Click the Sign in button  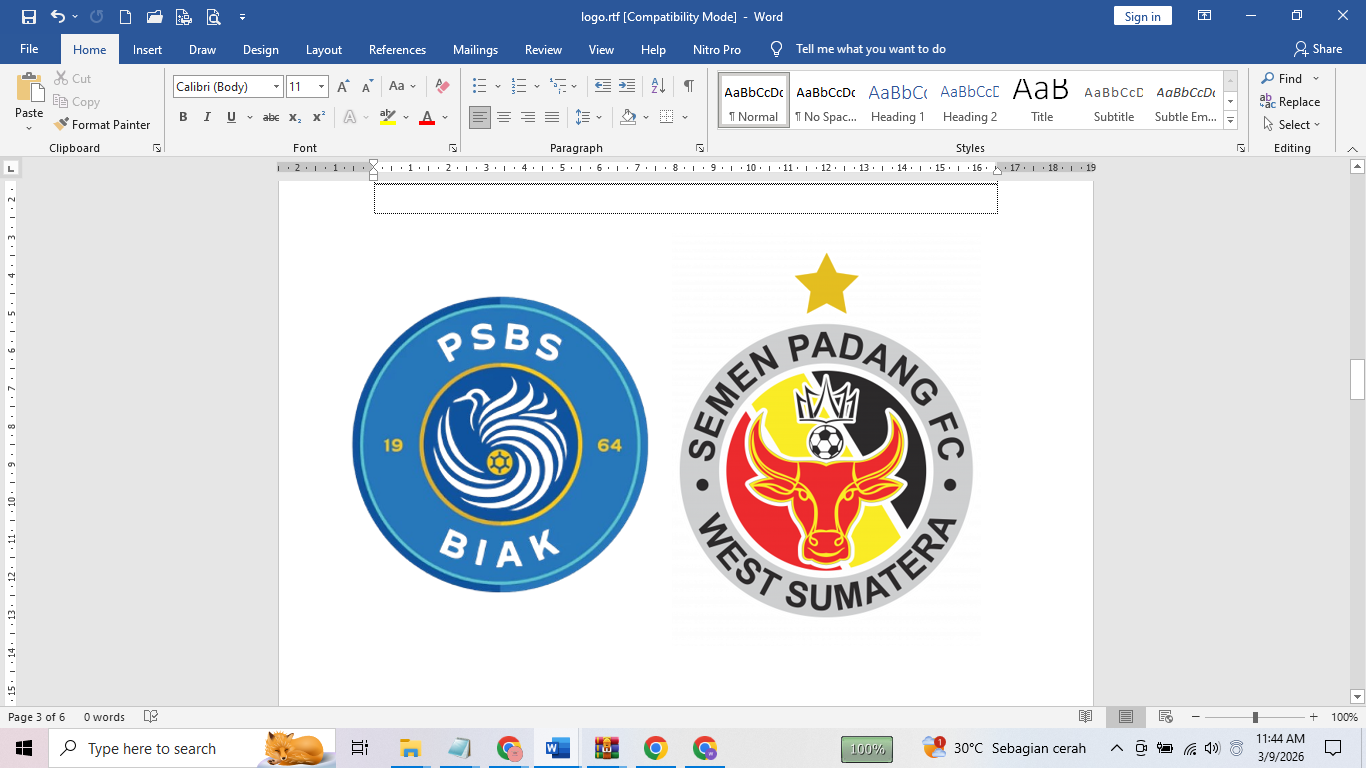pyautogui.click(x=1142, y=16)
